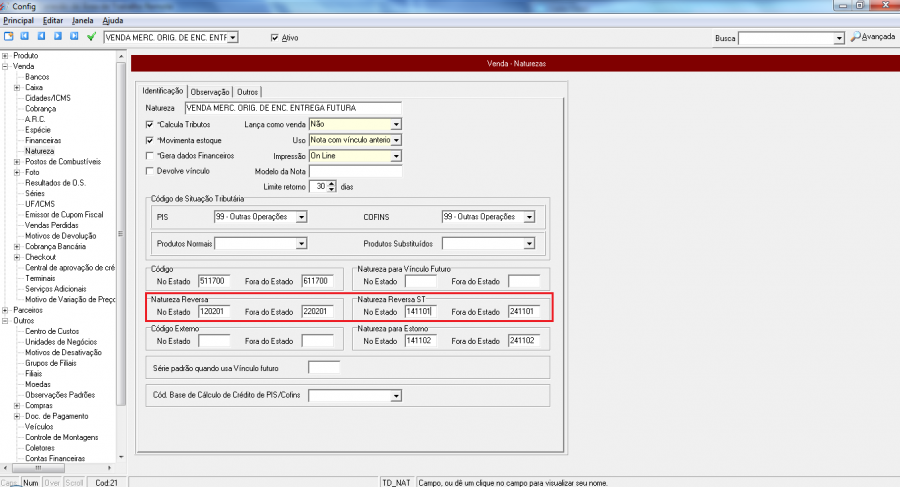Select Bancos in the sidebar tree
This screenshot has height=487, width=900.
pos(37,77)
